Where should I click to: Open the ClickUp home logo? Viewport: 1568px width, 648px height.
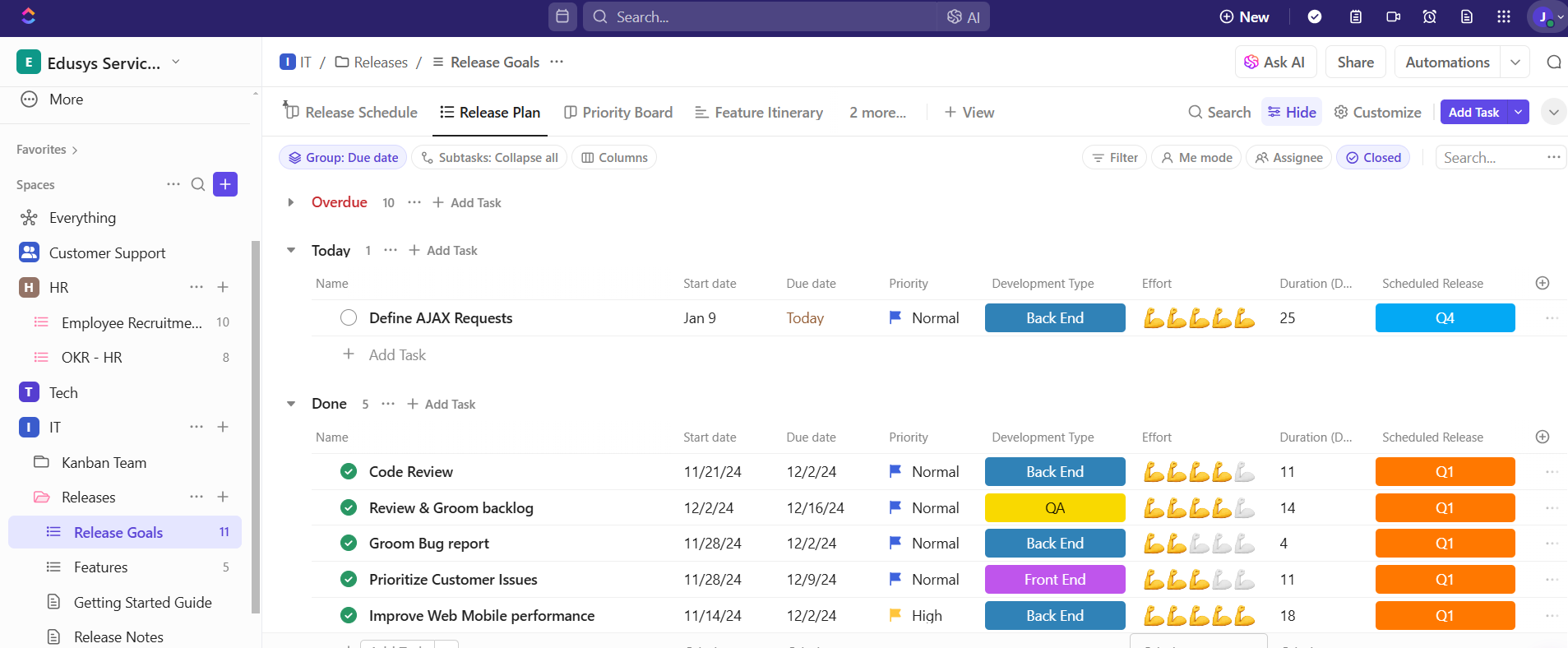click(28, 16)
